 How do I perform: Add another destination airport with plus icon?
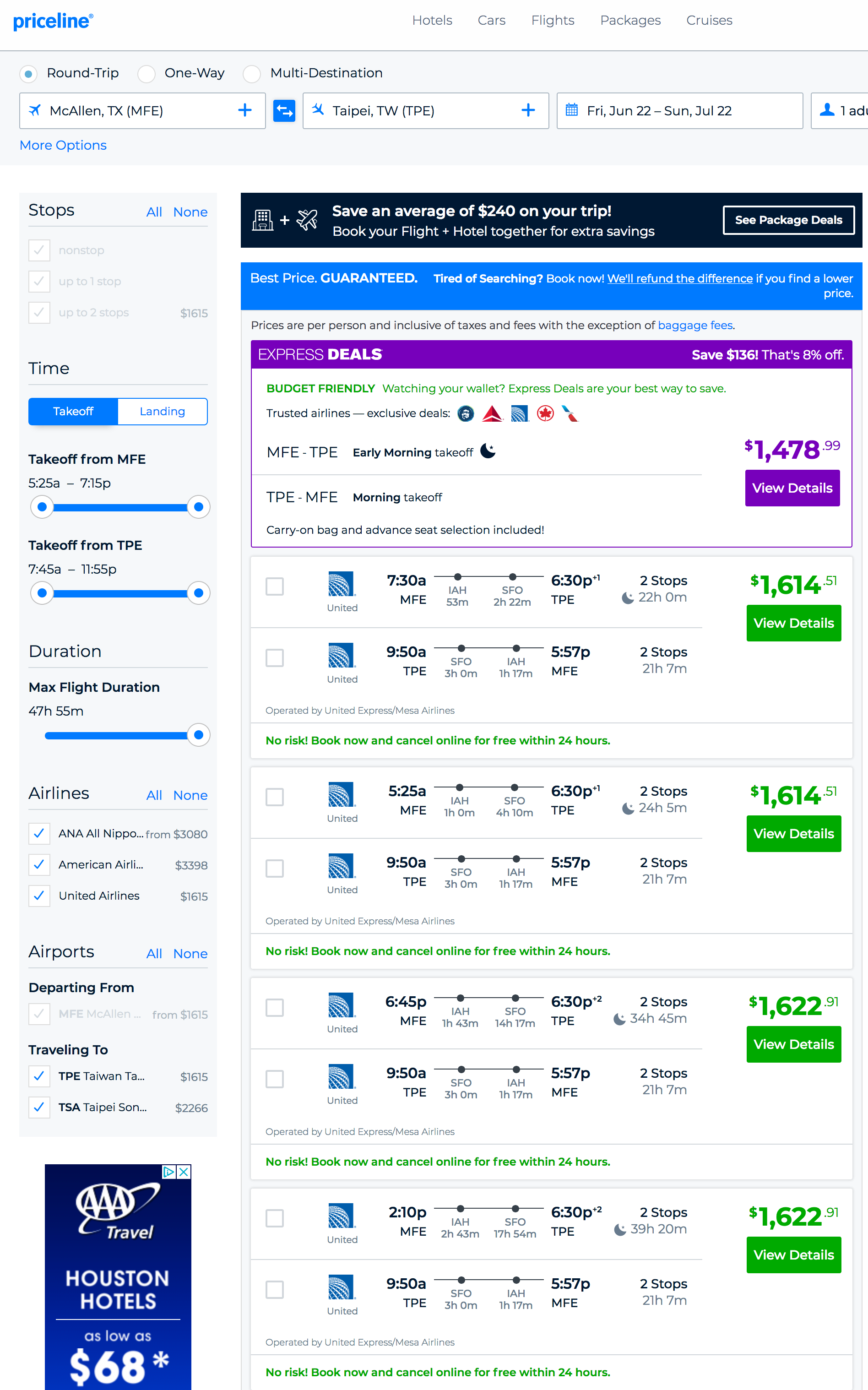528,110
